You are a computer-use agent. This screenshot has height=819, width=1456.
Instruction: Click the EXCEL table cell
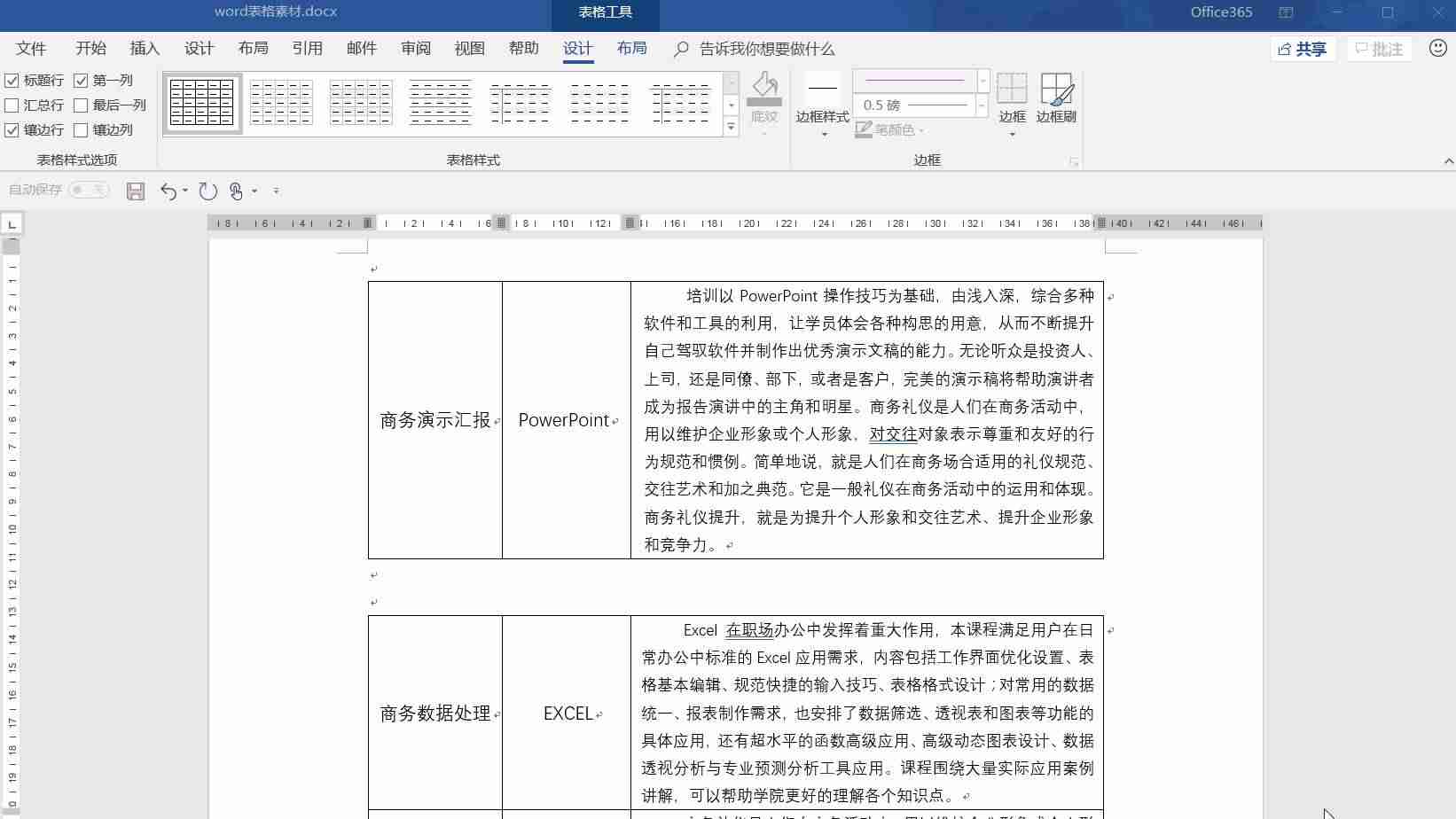pos(567,714)
